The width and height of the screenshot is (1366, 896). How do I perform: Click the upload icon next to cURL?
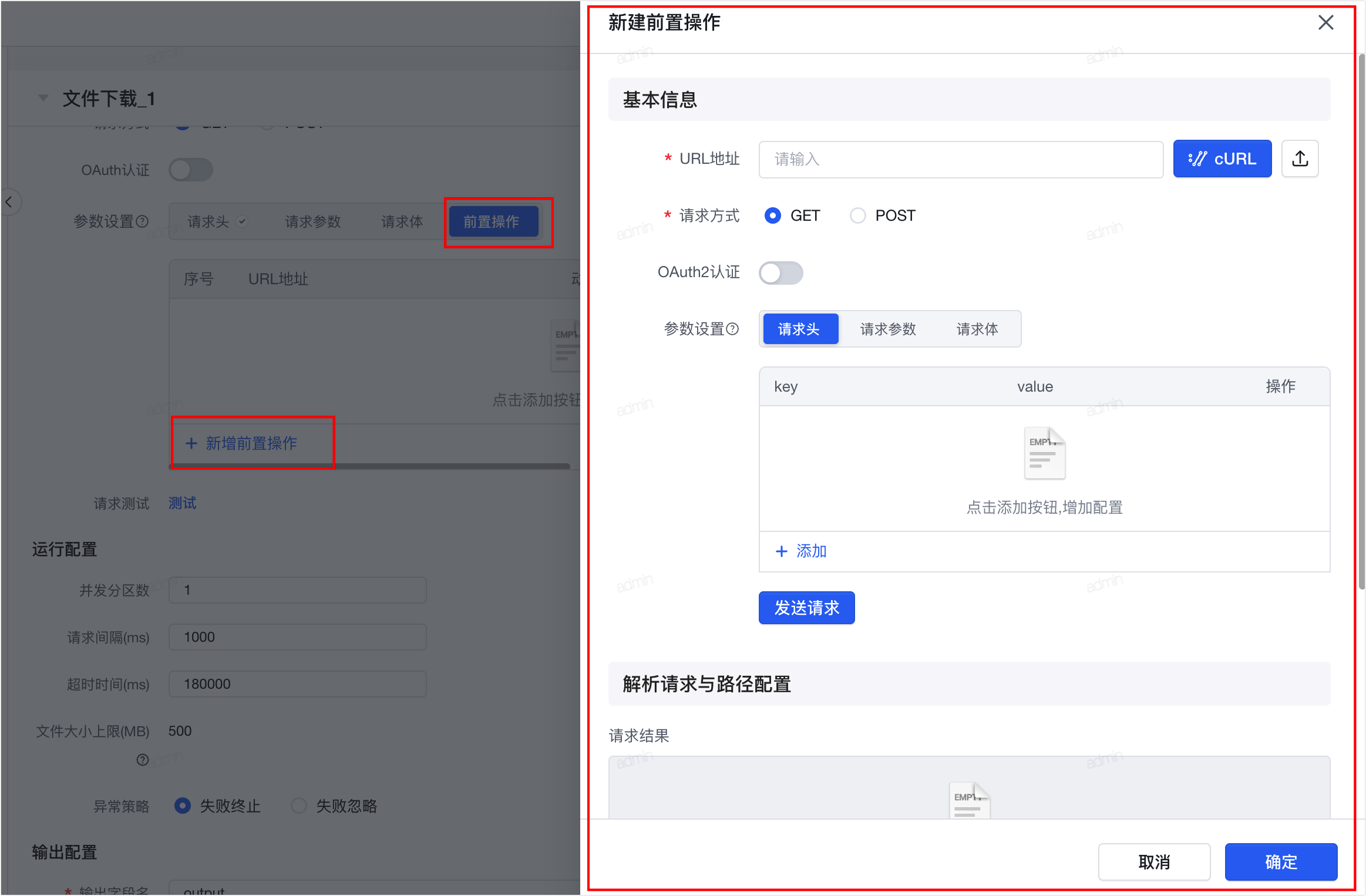coord(1300,159)
